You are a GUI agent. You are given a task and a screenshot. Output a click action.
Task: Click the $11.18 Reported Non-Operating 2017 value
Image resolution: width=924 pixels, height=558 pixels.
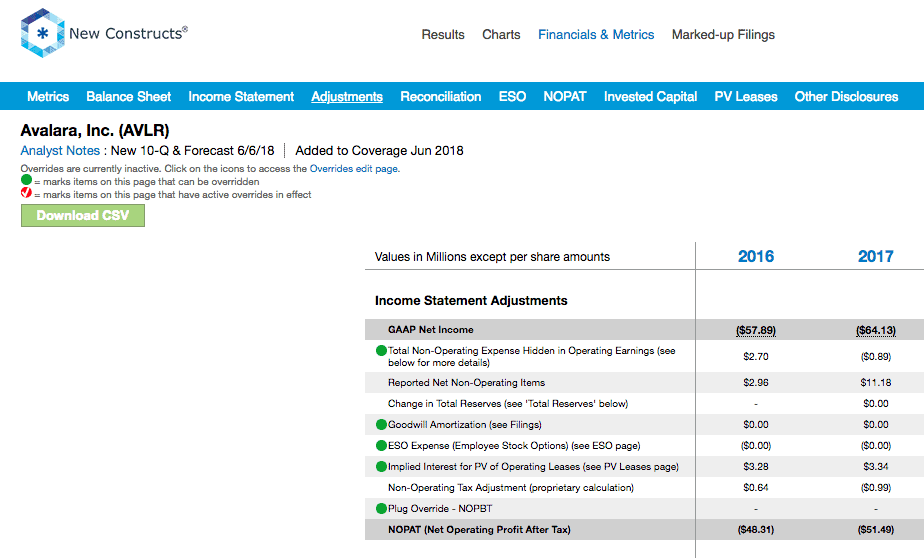(876, 382)
